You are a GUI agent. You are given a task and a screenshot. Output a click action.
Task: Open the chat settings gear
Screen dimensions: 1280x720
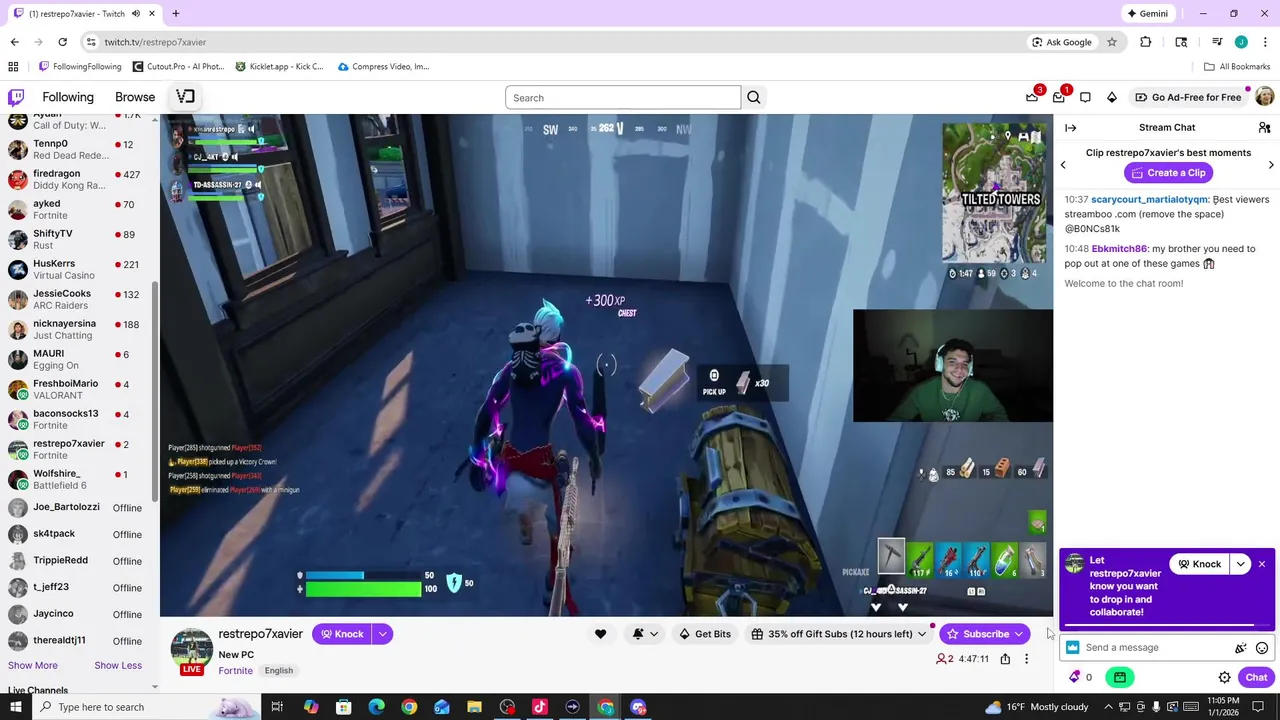click(x=1224, y=677)
